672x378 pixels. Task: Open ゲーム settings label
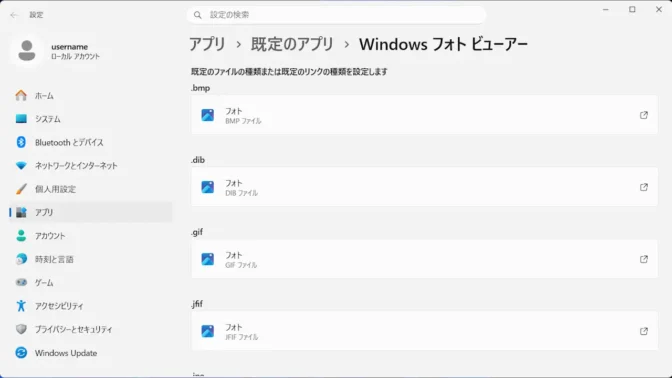click(x=44, y=282)
